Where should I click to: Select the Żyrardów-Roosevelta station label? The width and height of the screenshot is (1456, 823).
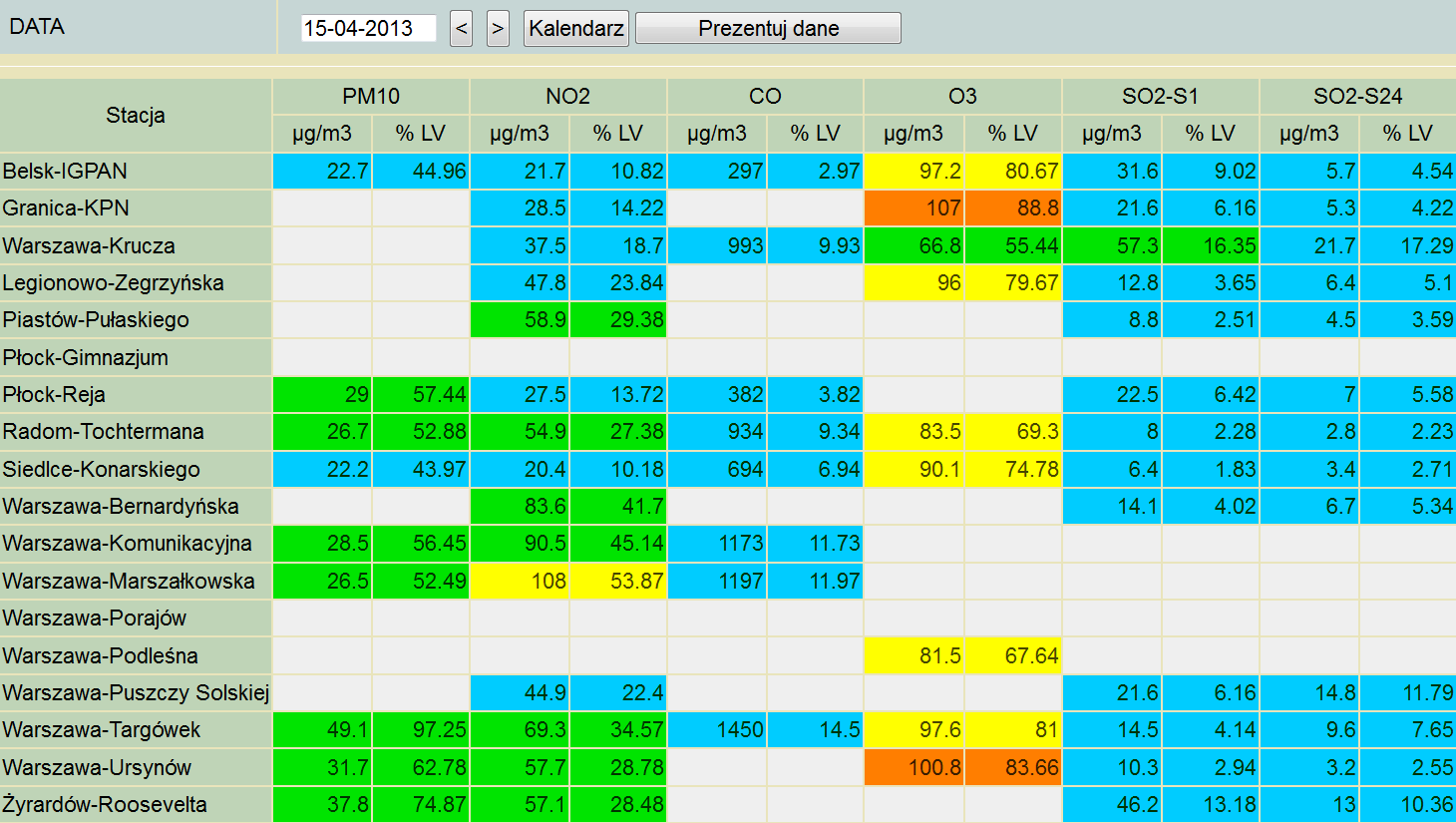tap(136, 804)
